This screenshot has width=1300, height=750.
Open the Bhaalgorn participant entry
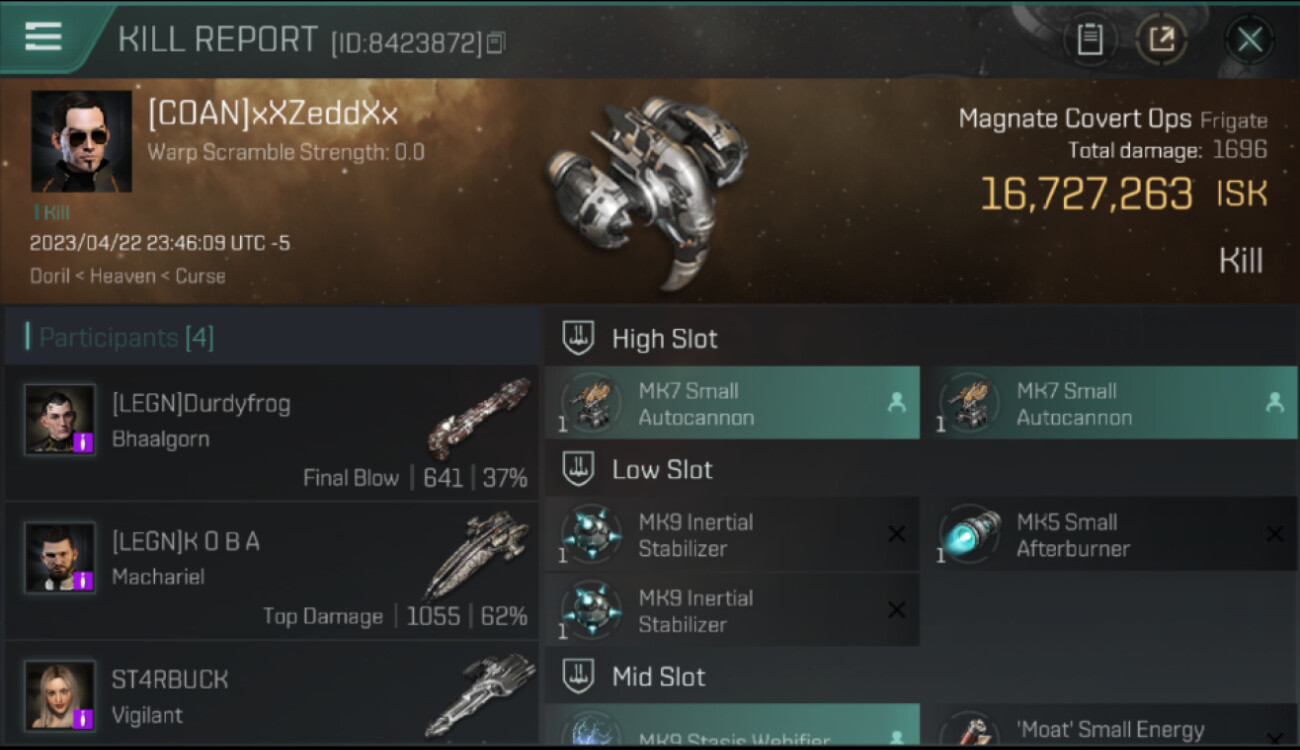[x=271, y=432]
